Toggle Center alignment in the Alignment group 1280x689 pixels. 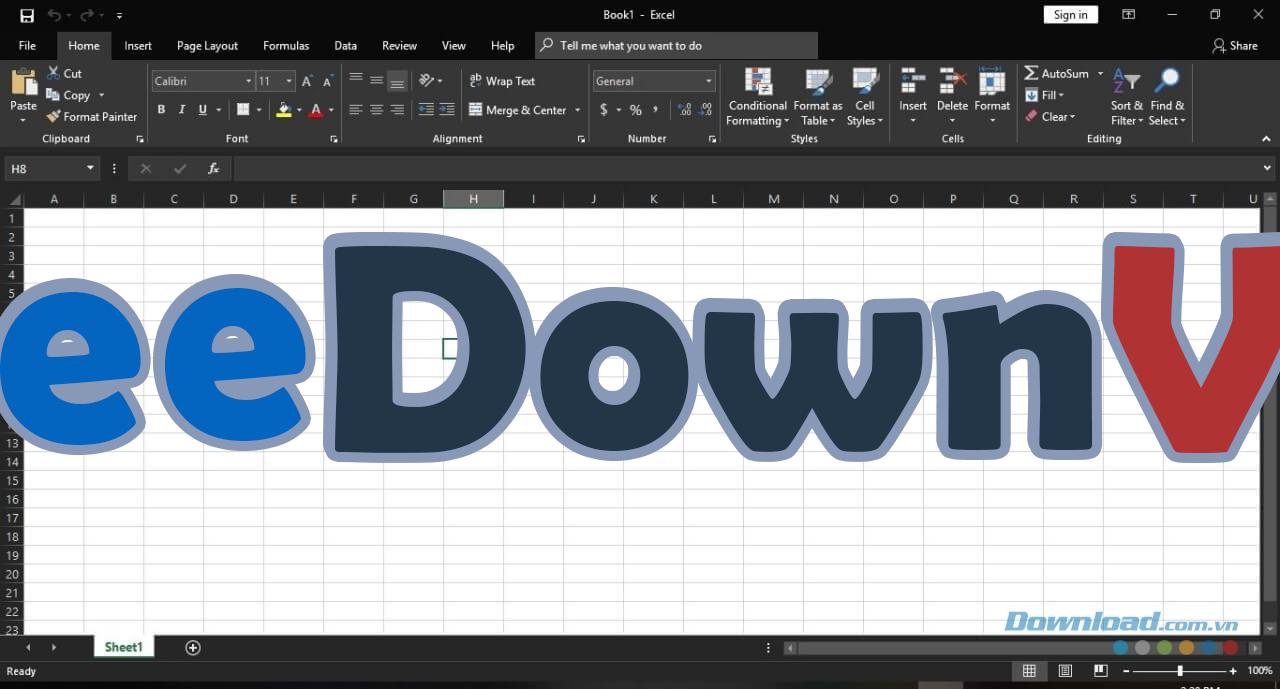376,109
